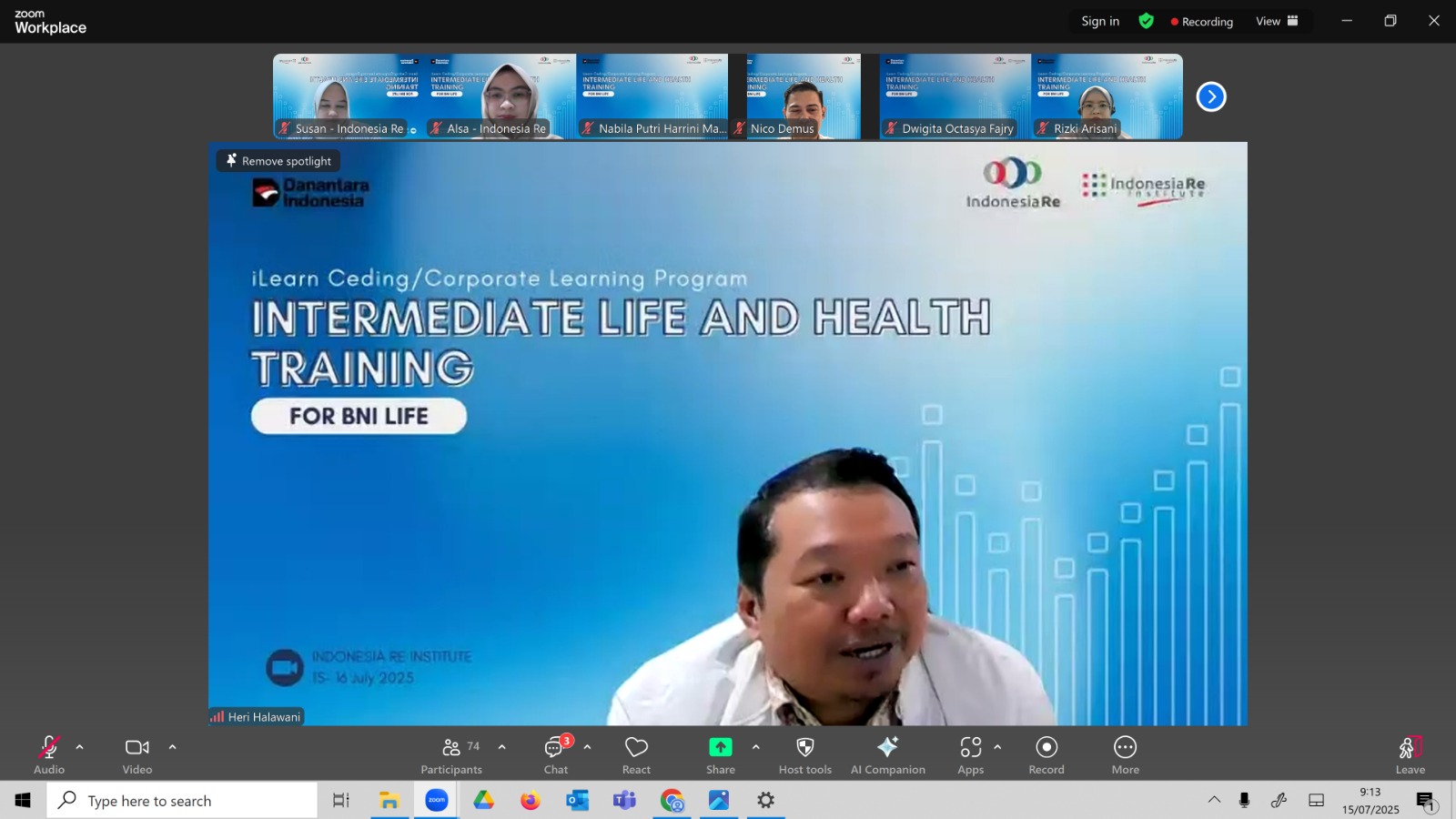Unmute the Audio microphone
This screenshot has height=819, width=1456.
[x=49, y=755]
